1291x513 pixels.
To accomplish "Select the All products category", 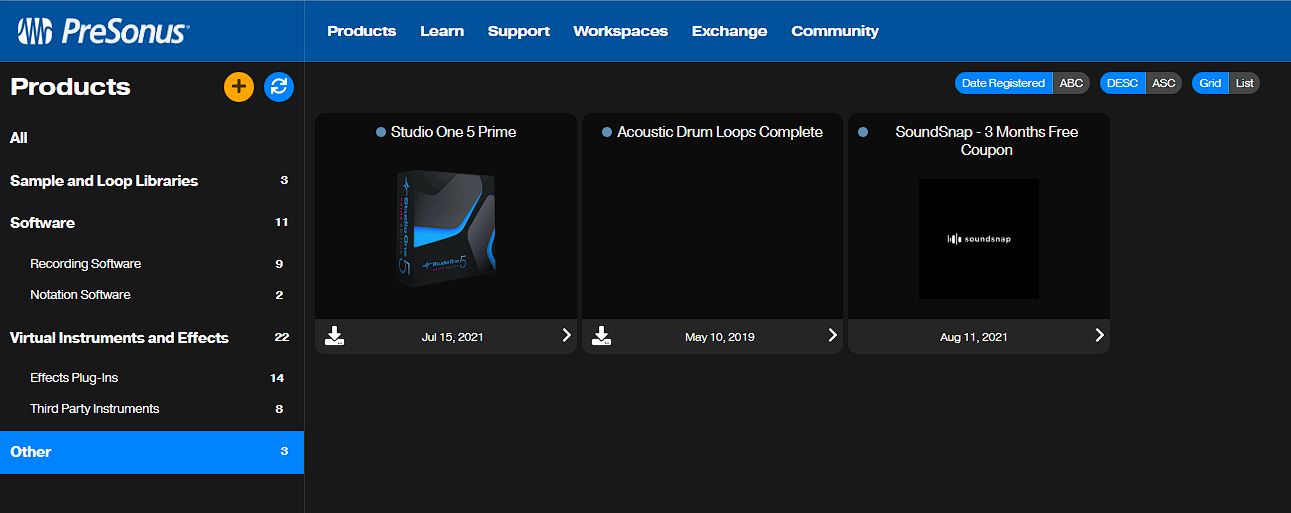I will [152, 138].
